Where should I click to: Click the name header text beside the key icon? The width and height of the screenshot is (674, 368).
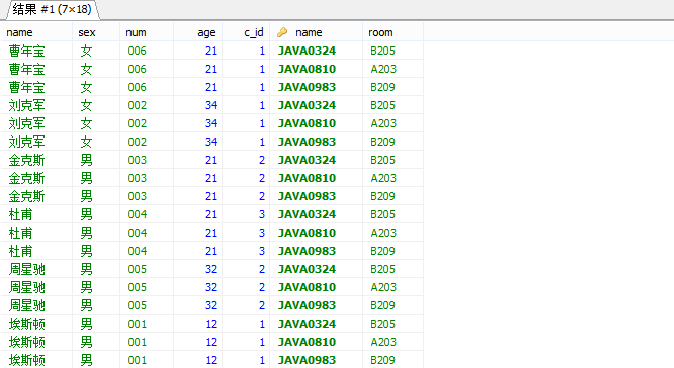(x=309, y=32)
